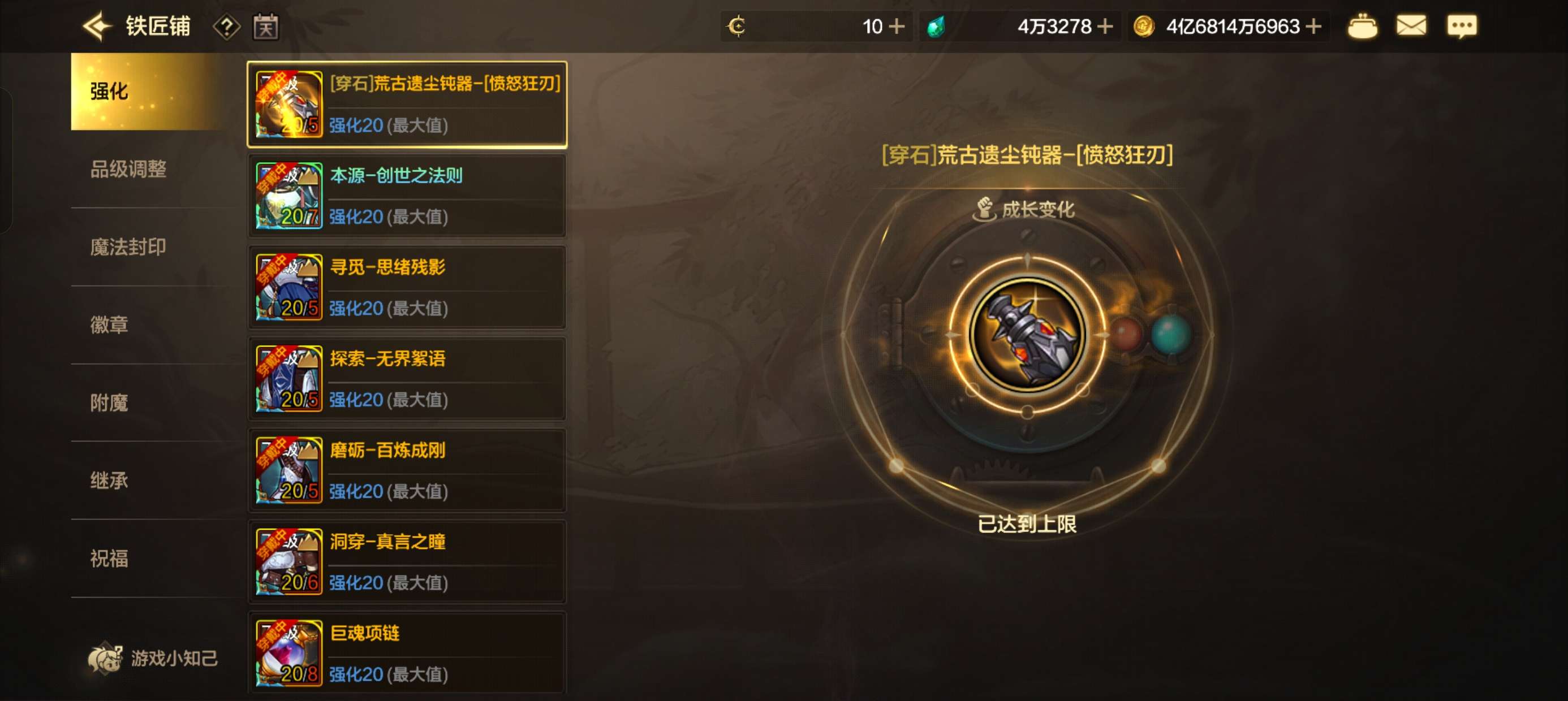Image resolution: width=1568 pixels, height=701 pixels.
Task: Select 本源-创世之法则 equipment item
Action: 407,196
